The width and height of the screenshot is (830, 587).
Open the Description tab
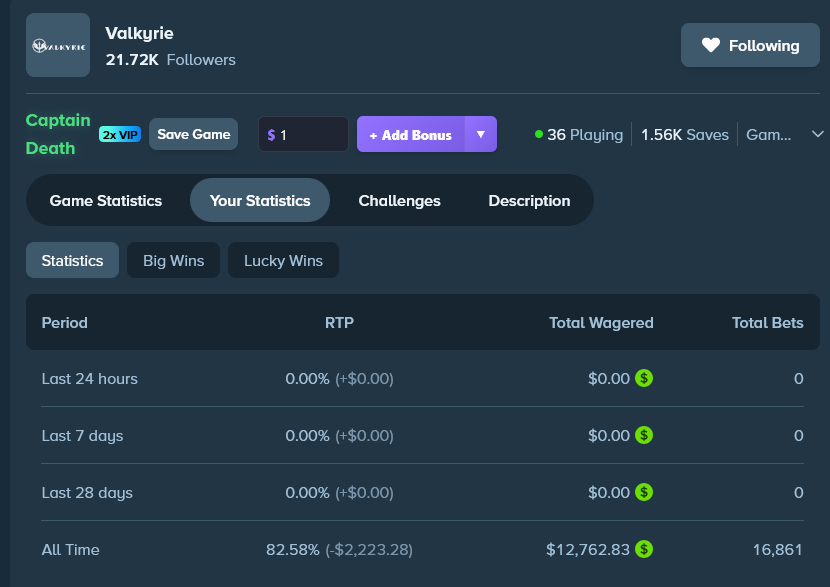point(529,201)
